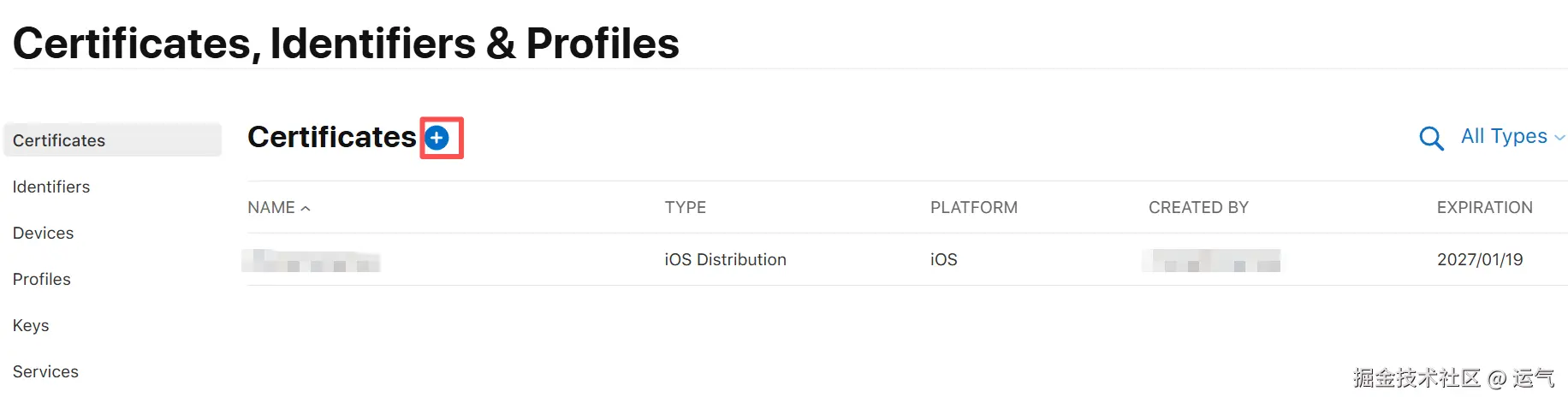
Task: Open the All Types filter dropdown
Action: click(x=1504, y=136)
